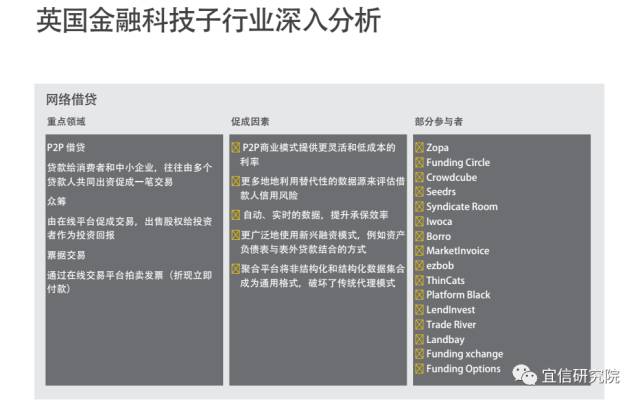
Task: Click the box icon beside Platform Black
Action: tap(420, 295)
